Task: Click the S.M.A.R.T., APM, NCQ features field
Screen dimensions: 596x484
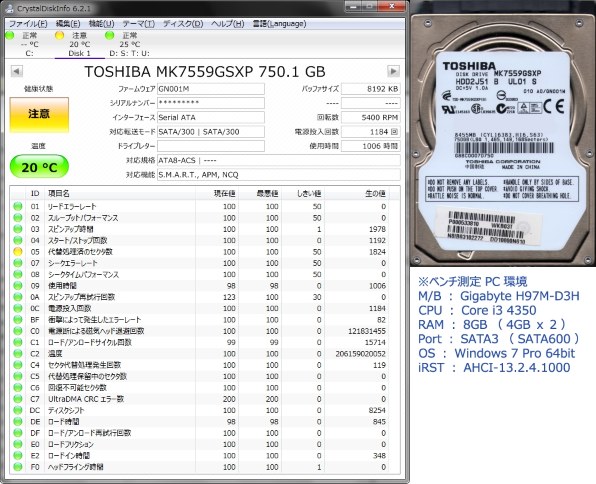Action: pyautogui.click(x=279, y=175)
